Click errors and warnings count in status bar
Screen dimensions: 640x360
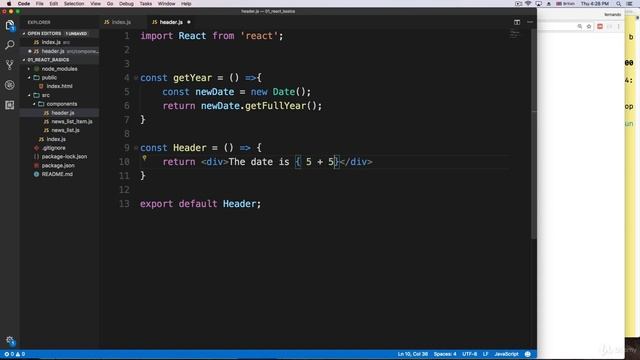point(15,354)
